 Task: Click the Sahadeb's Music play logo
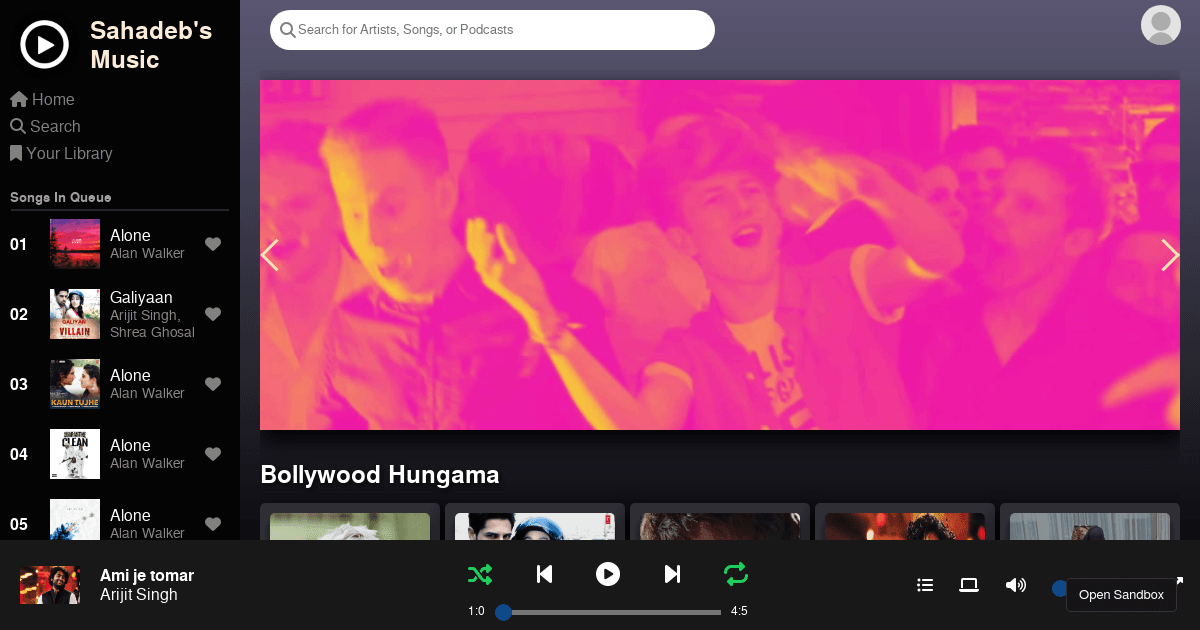pos(44,44)
